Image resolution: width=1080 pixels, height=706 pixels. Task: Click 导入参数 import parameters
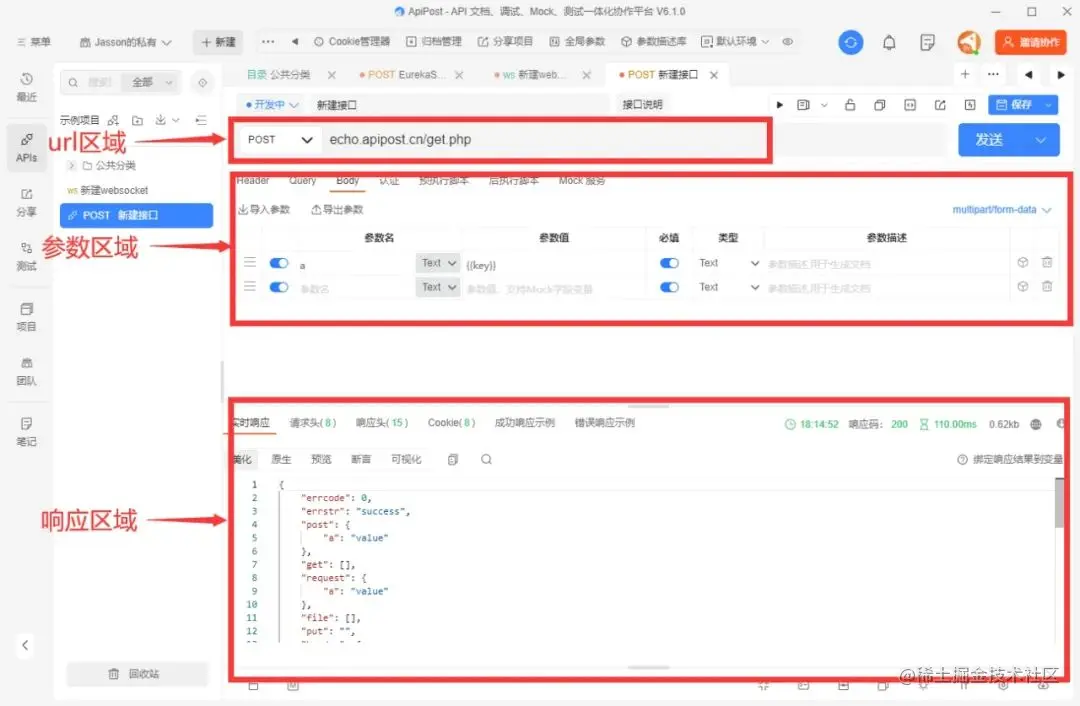point(264,209)
